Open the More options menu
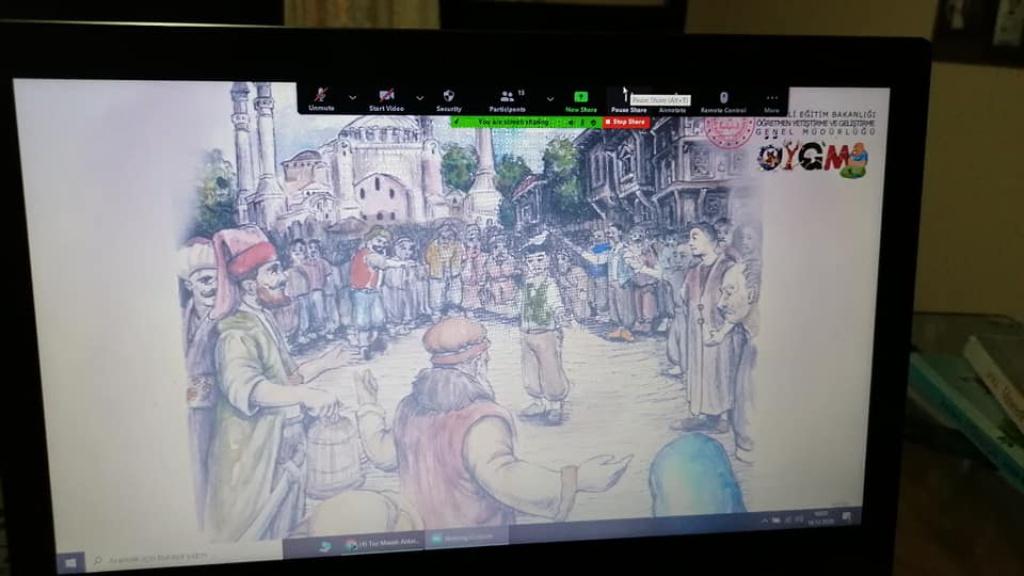Viewport: 1024px width, 576px height. pos(771,103)
